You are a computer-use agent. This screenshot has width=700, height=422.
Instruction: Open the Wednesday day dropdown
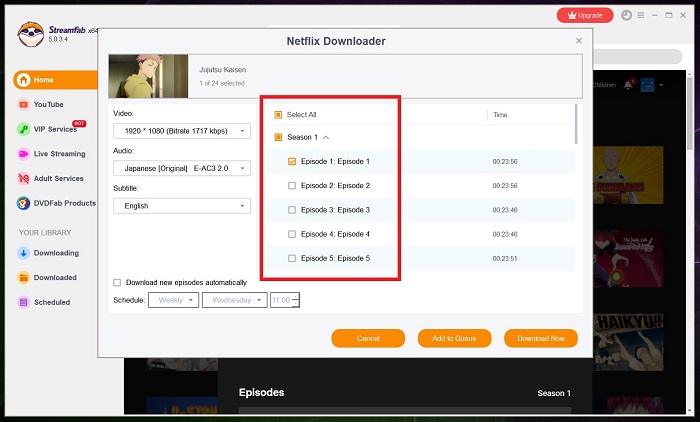click(x=235, y=300)
